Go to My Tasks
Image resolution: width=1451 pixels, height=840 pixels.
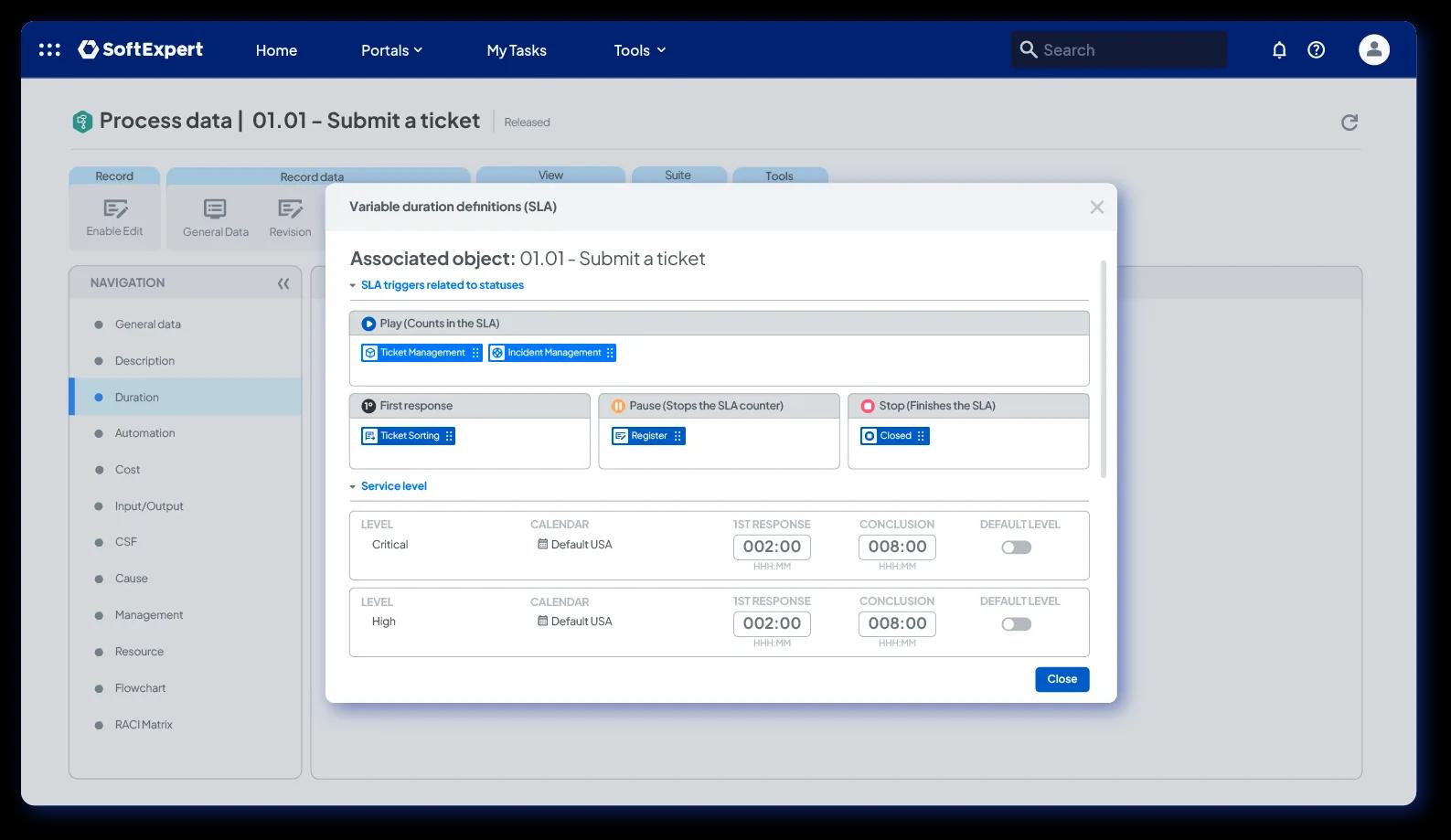(517, 50)
